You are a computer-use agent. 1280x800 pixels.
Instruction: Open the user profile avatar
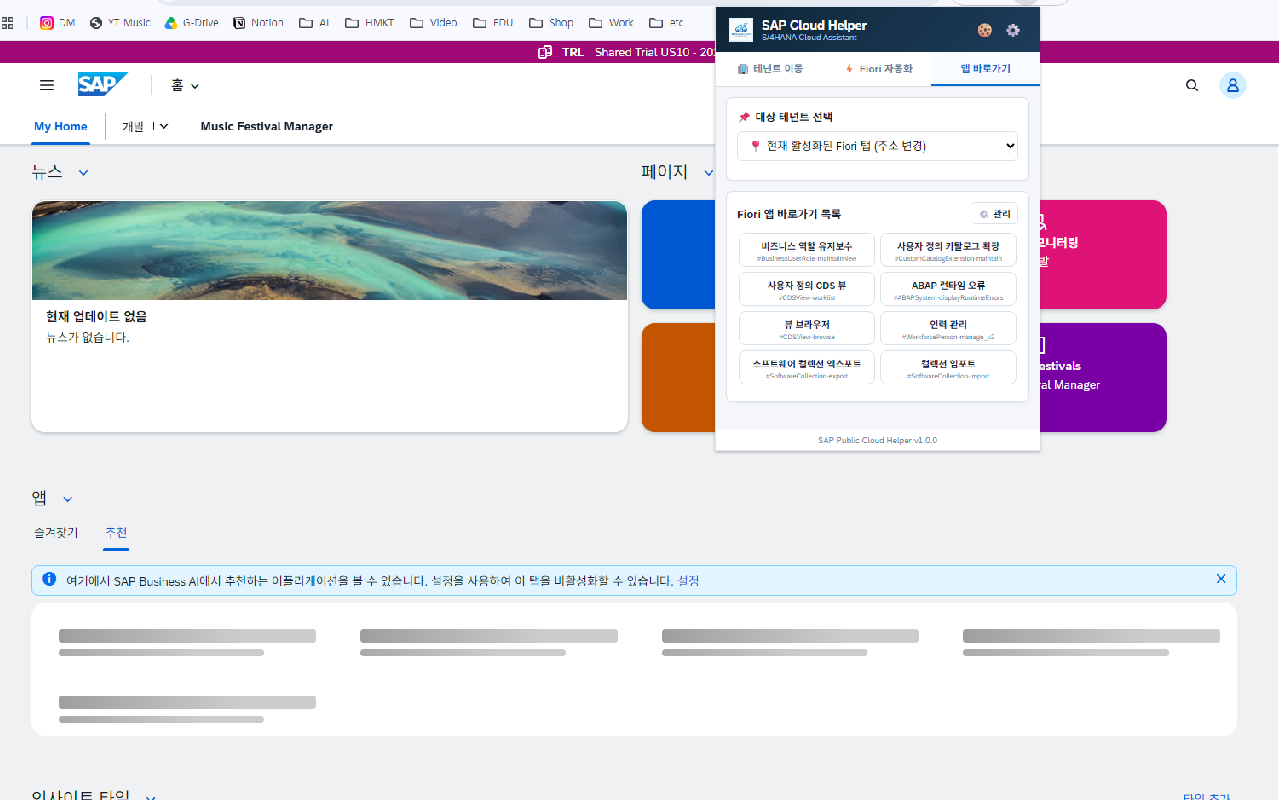point(1233,86)
